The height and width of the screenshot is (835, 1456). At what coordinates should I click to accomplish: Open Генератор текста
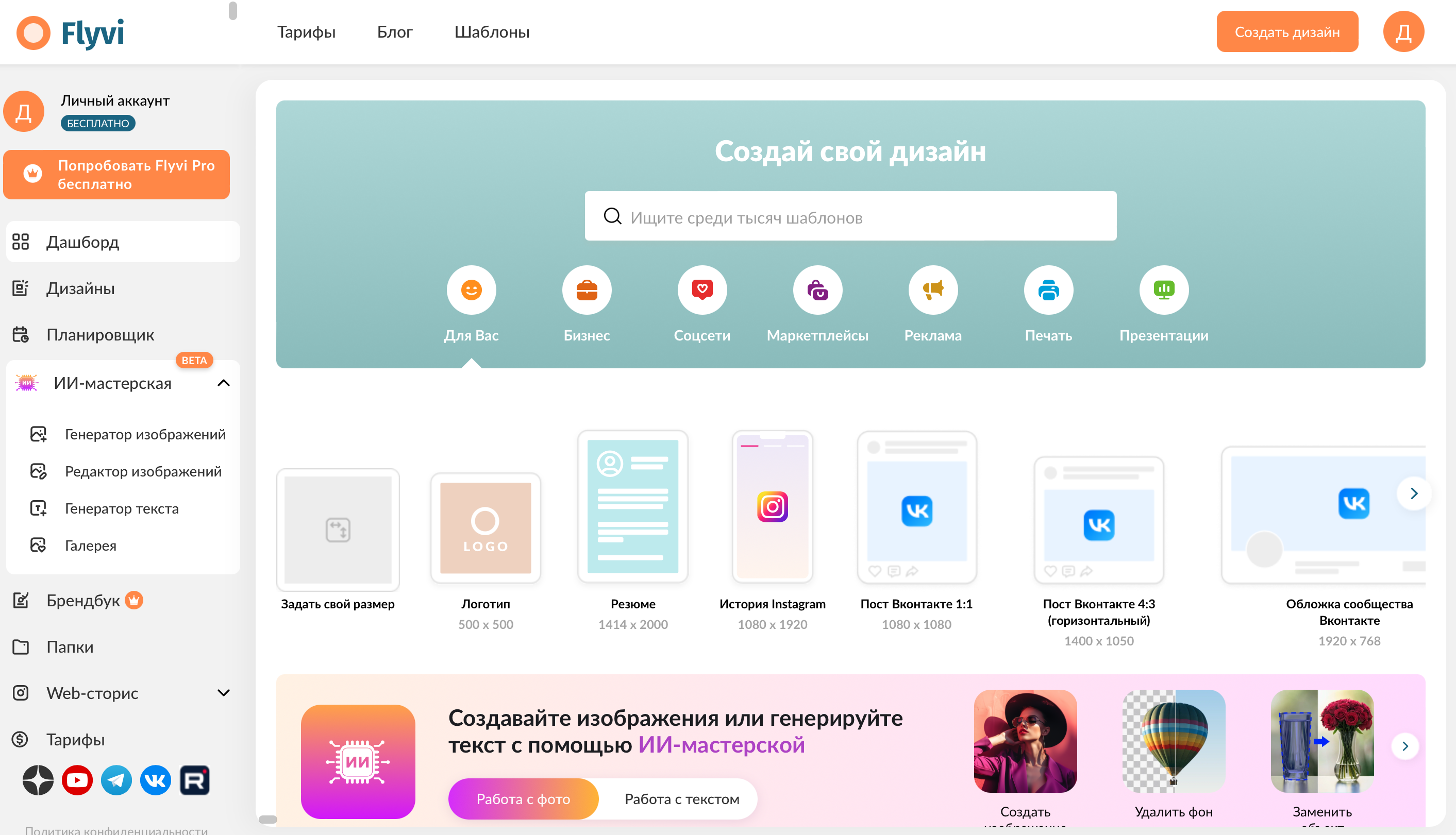(105, 509)
